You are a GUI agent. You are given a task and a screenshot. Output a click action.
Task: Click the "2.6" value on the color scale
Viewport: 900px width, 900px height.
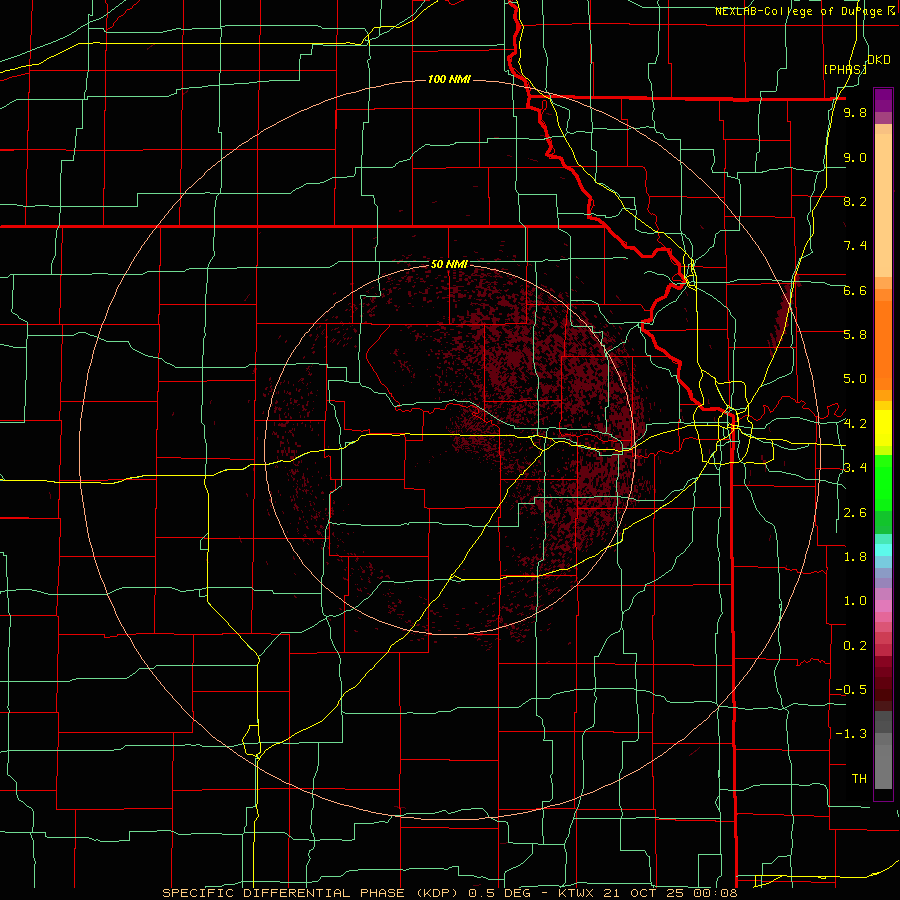[855, 513]
